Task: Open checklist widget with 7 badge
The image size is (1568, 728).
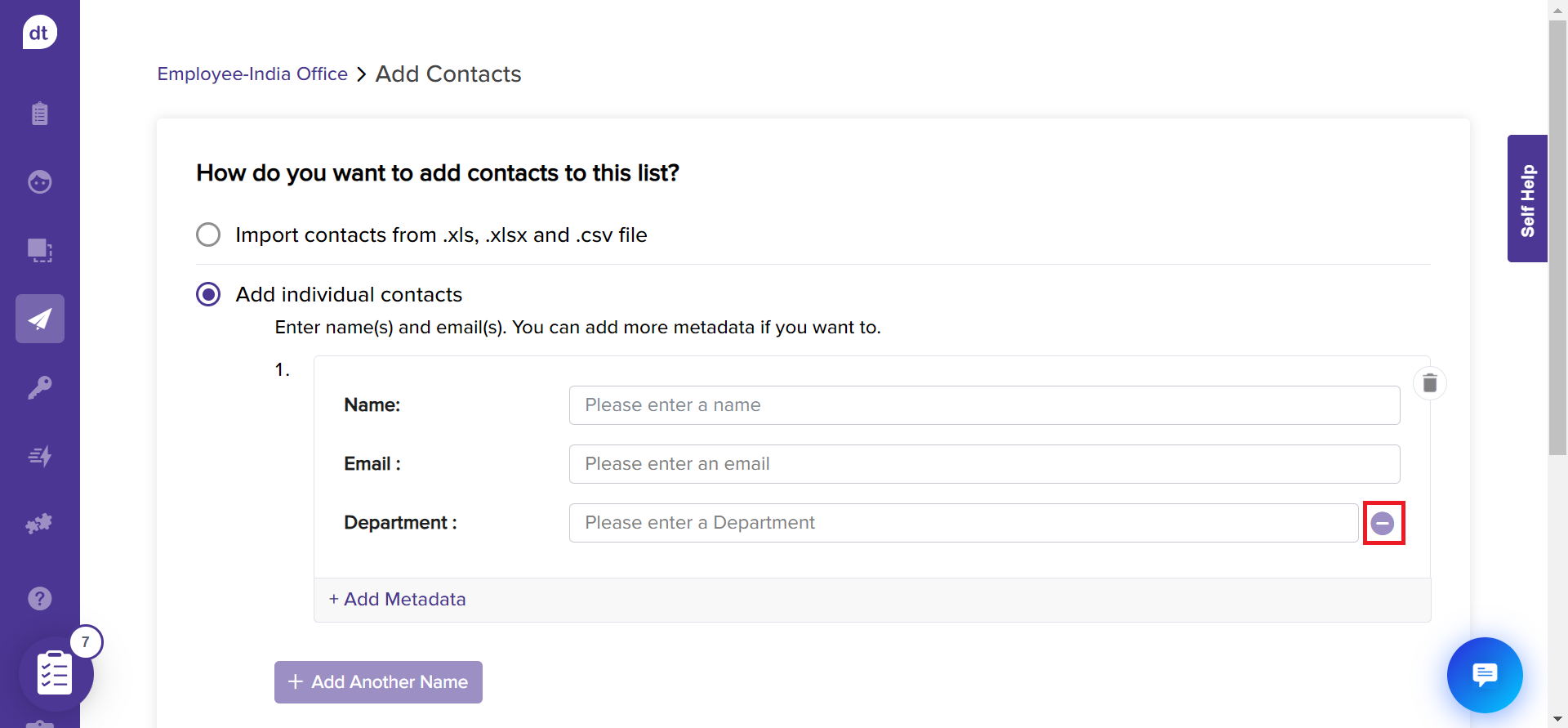Action: pos(56,673)
